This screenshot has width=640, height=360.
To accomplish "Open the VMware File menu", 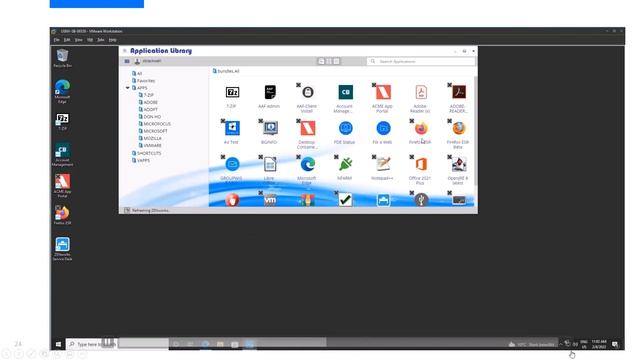I will pyautogui.click(x=56, y=40).
